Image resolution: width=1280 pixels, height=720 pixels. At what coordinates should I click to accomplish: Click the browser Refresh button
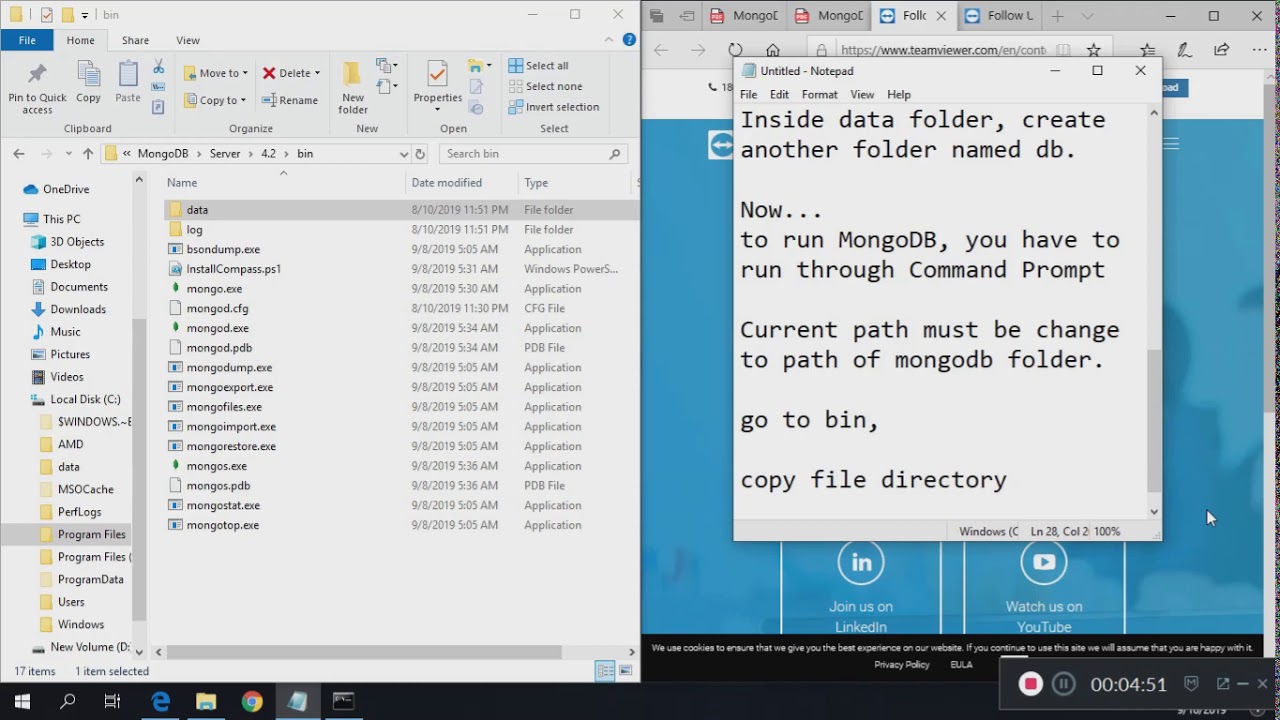click(x=735, y=50)
